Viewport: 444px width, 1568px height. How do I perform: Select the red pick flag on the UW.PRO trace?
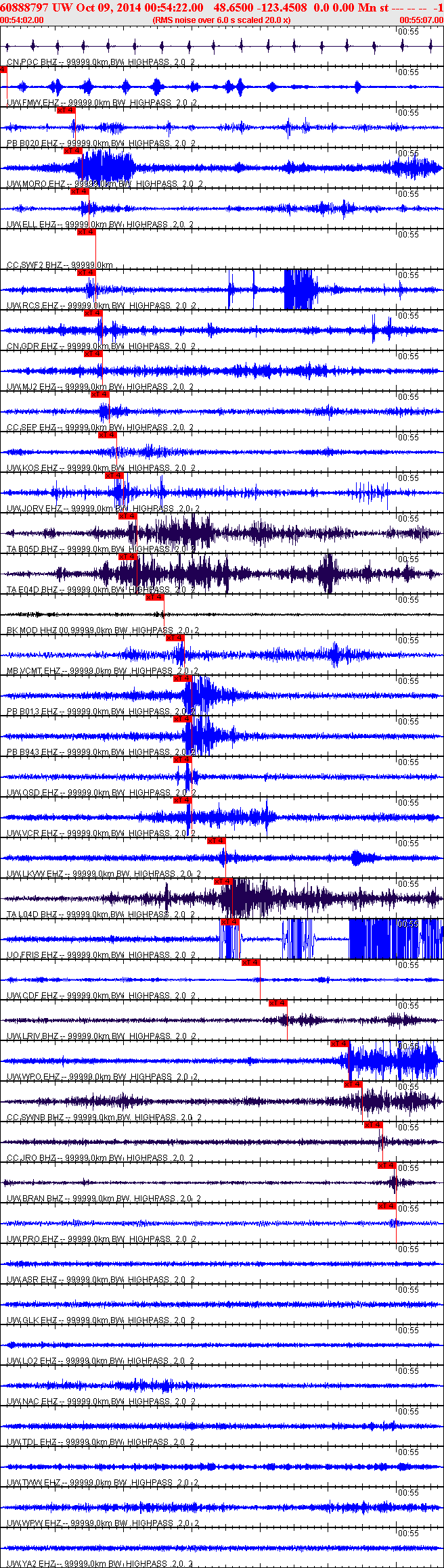click(x=386, y=1206)
